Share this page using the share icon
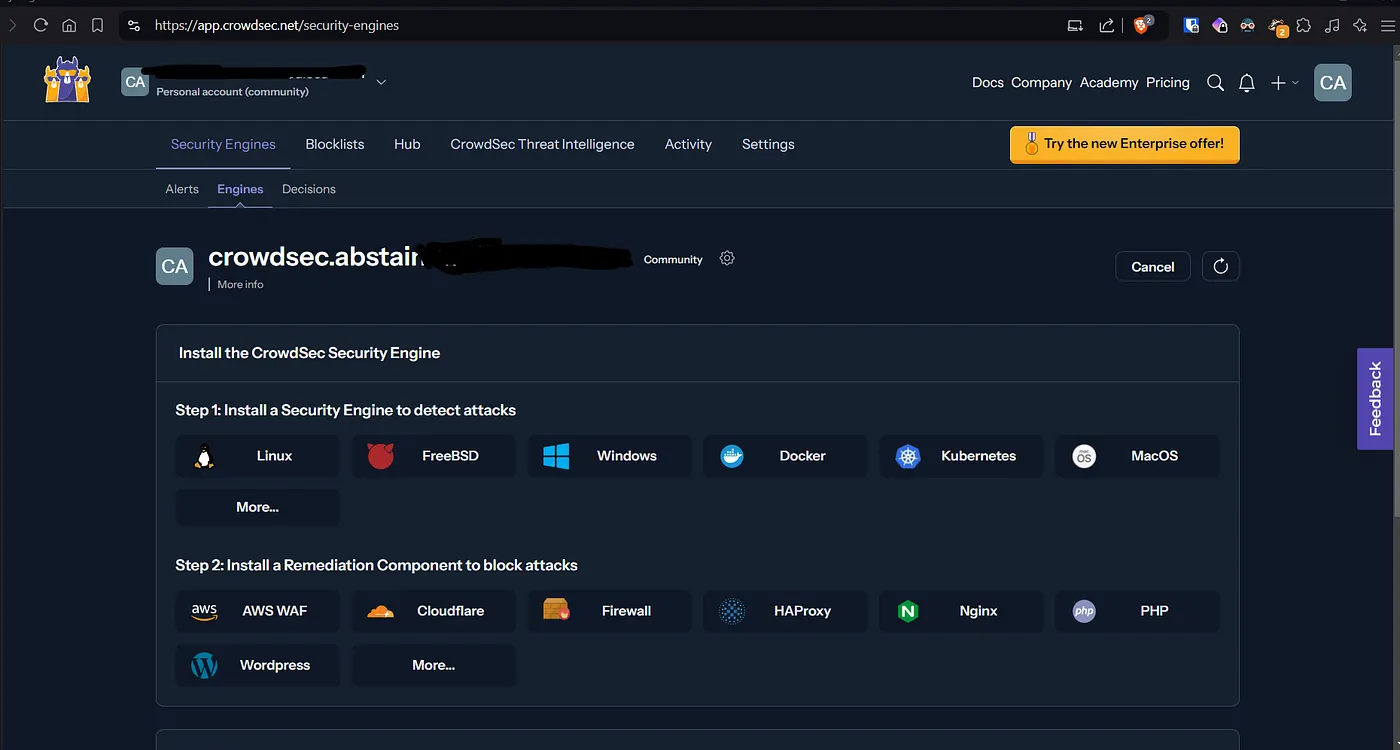Screen dimensions: 1400x750 (1107, 25)
